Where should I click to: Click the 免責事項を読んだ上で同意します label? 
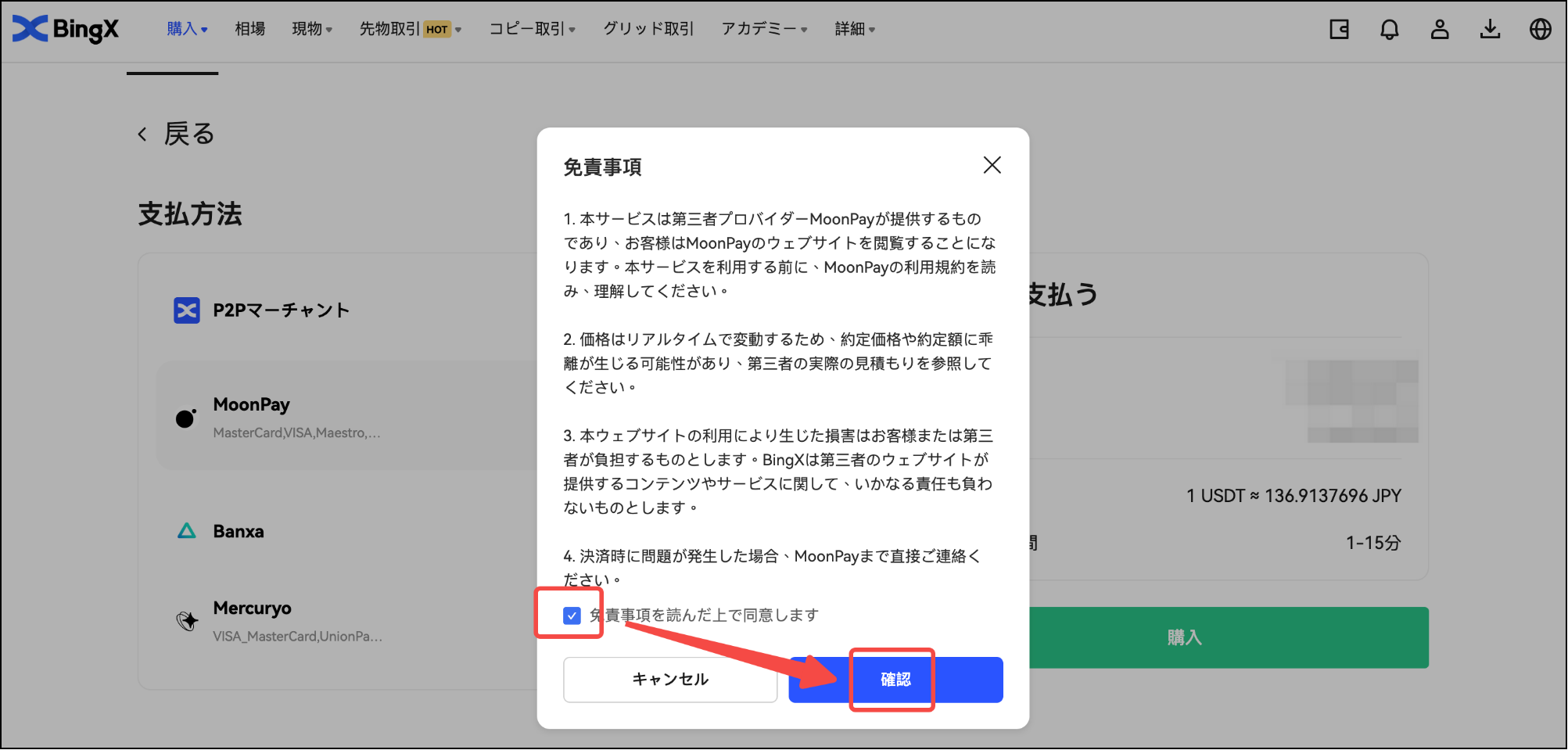[704, 615]
